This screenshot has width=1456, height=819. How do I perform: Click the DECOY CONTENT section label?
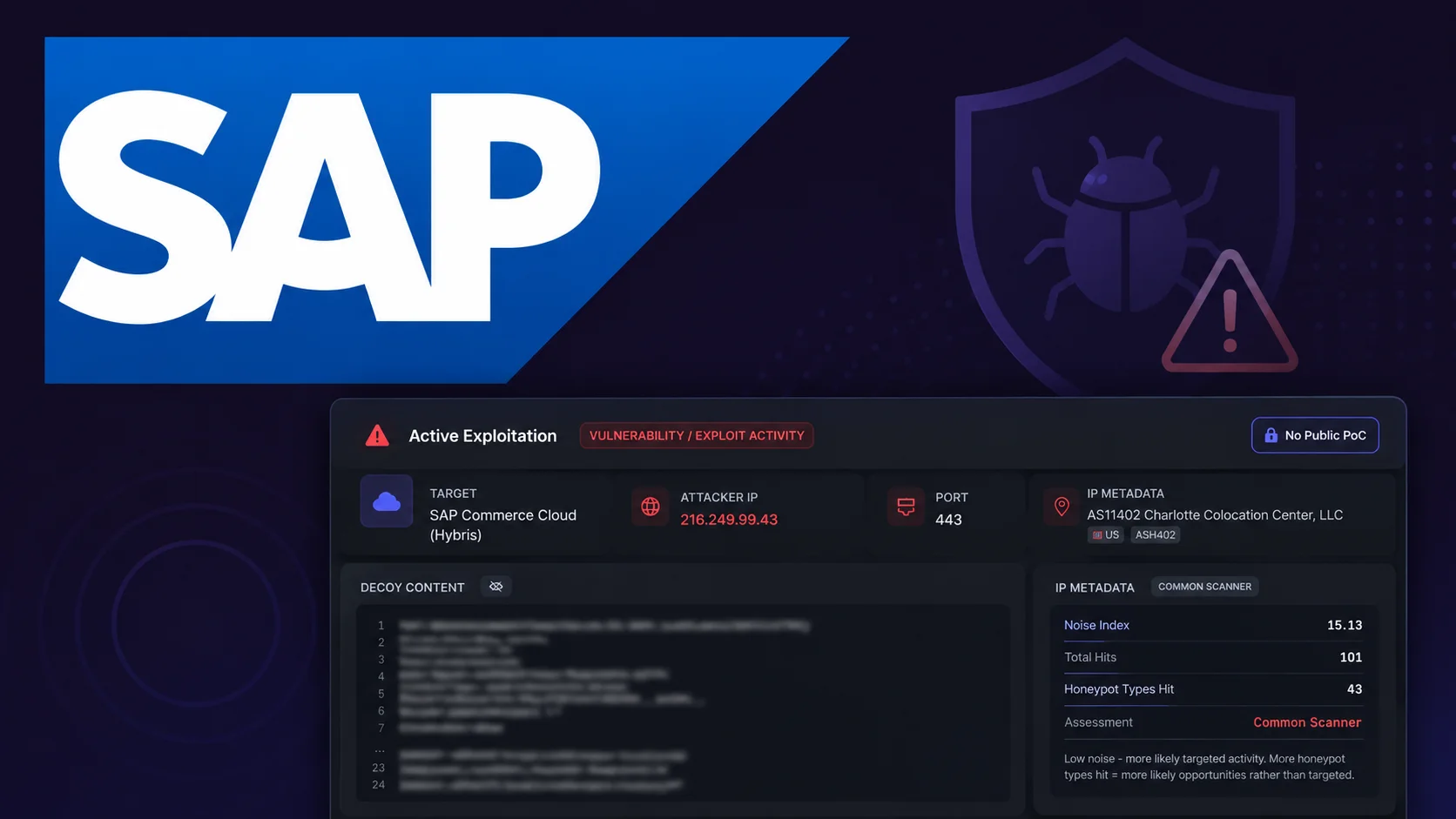click(413, 587)
